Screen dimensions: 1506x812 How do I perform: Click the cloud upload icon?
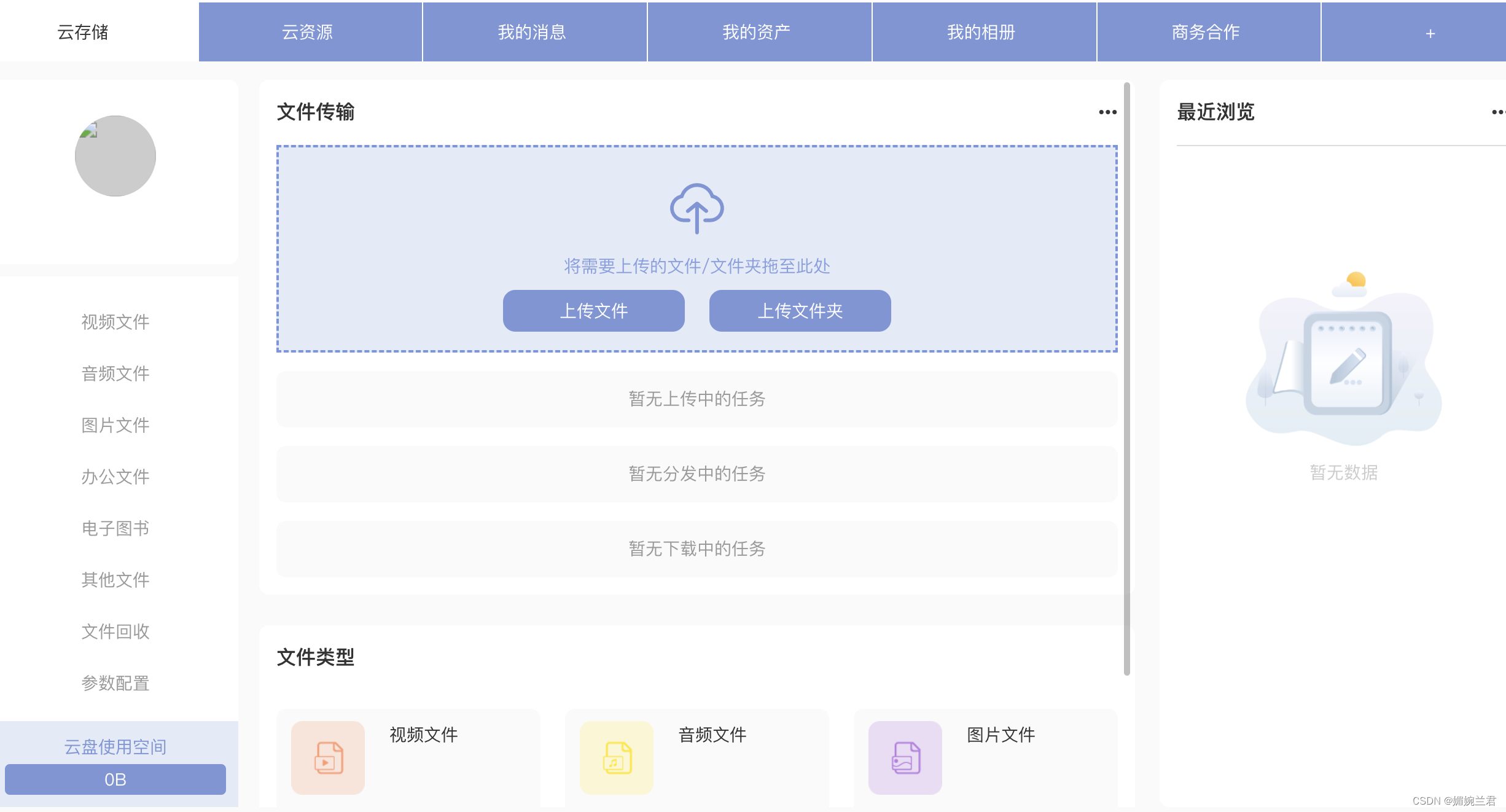(696, 208)
